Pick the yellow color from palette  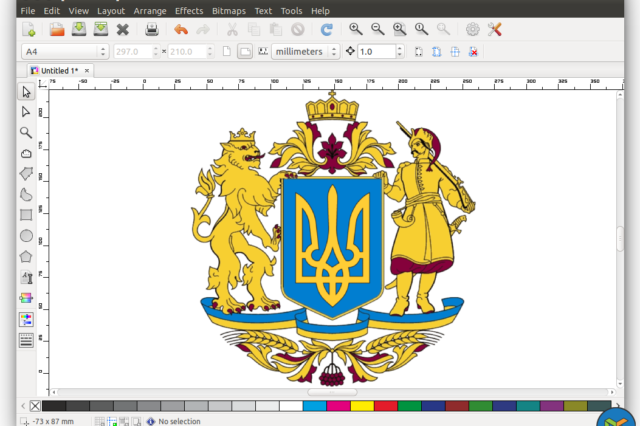click(362, 406)
